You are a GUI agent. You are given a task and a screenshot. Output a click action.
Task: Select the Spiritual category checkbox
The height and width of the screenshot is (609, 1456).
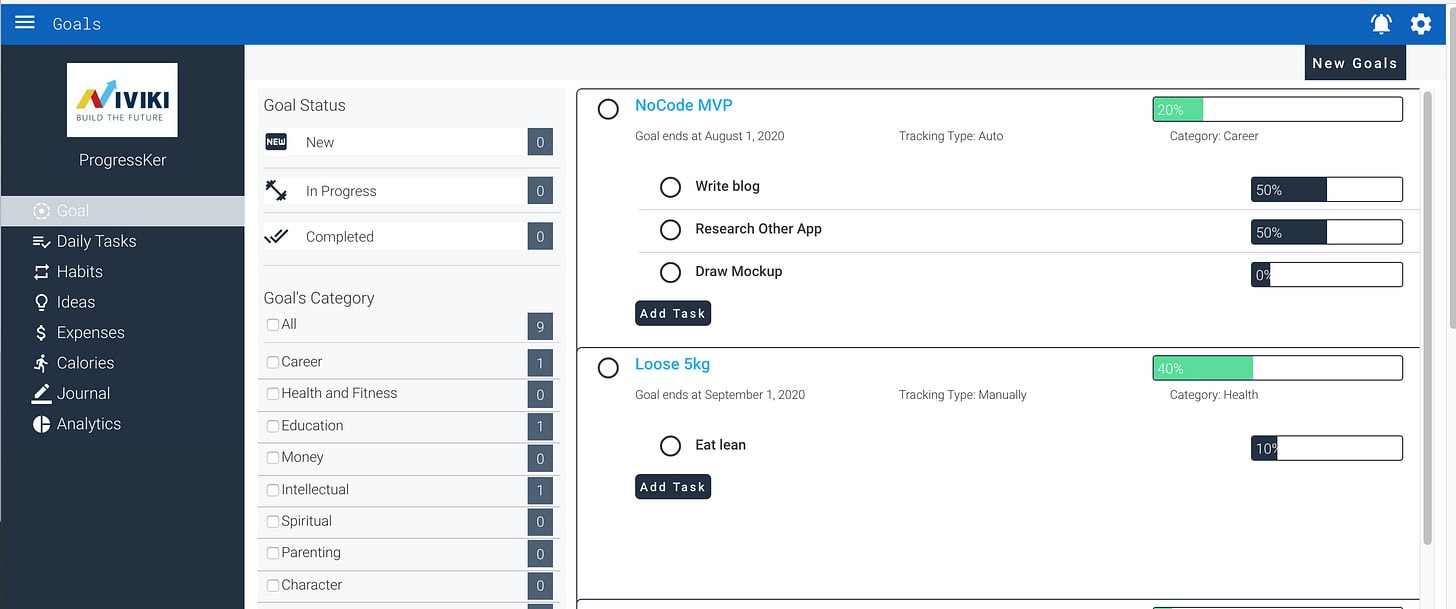(273, 522)
